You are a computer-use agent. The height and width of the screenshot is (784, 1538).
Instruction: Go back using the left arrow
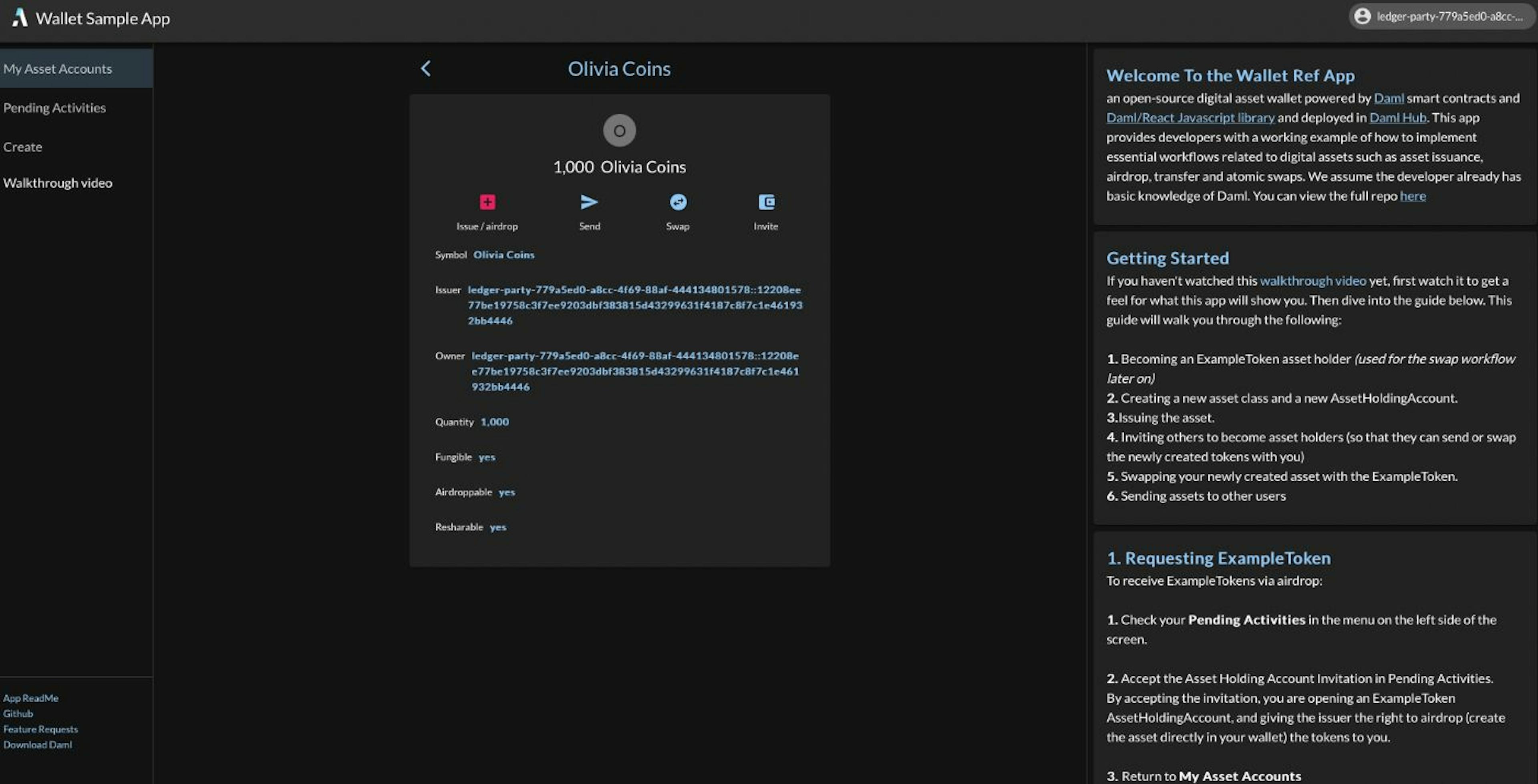coord(426,68)
